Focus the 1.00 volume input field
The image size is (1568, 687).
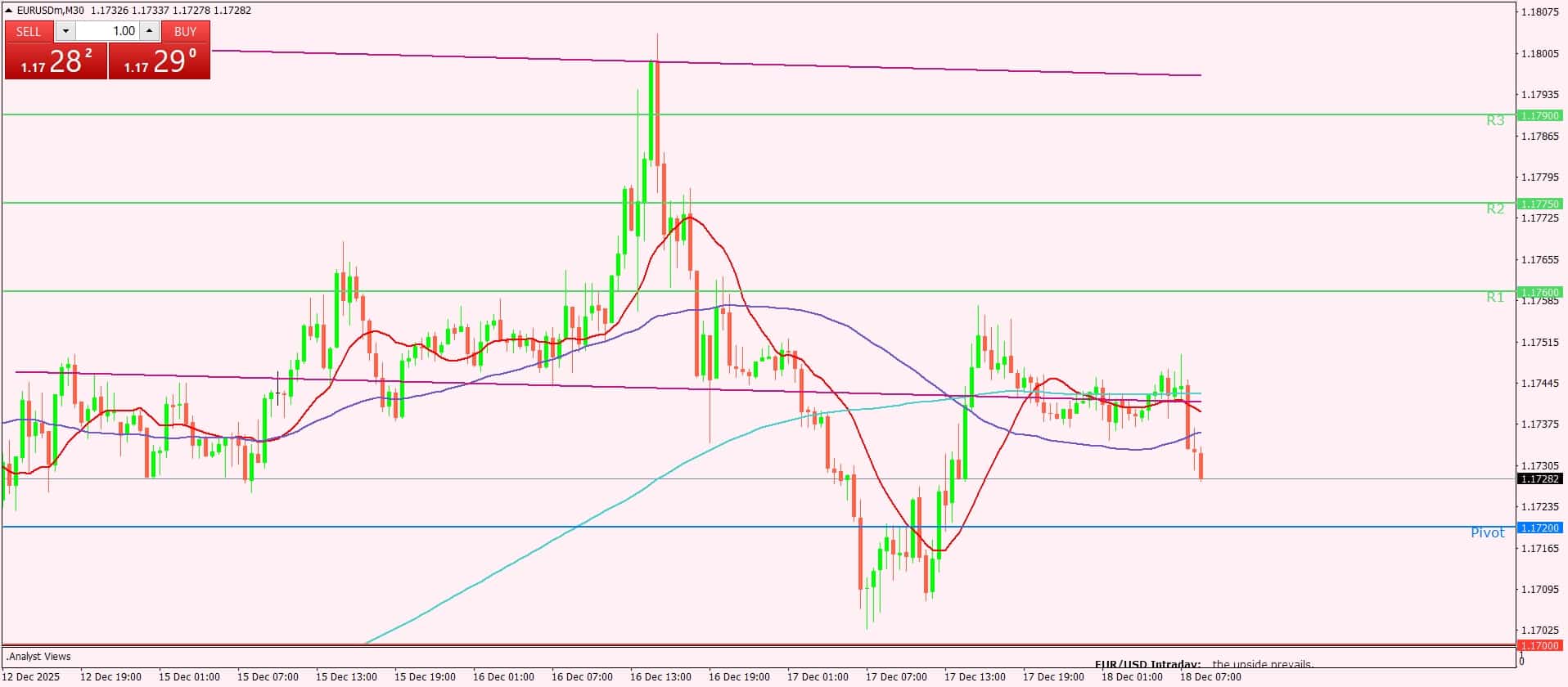tap(108, 31)
